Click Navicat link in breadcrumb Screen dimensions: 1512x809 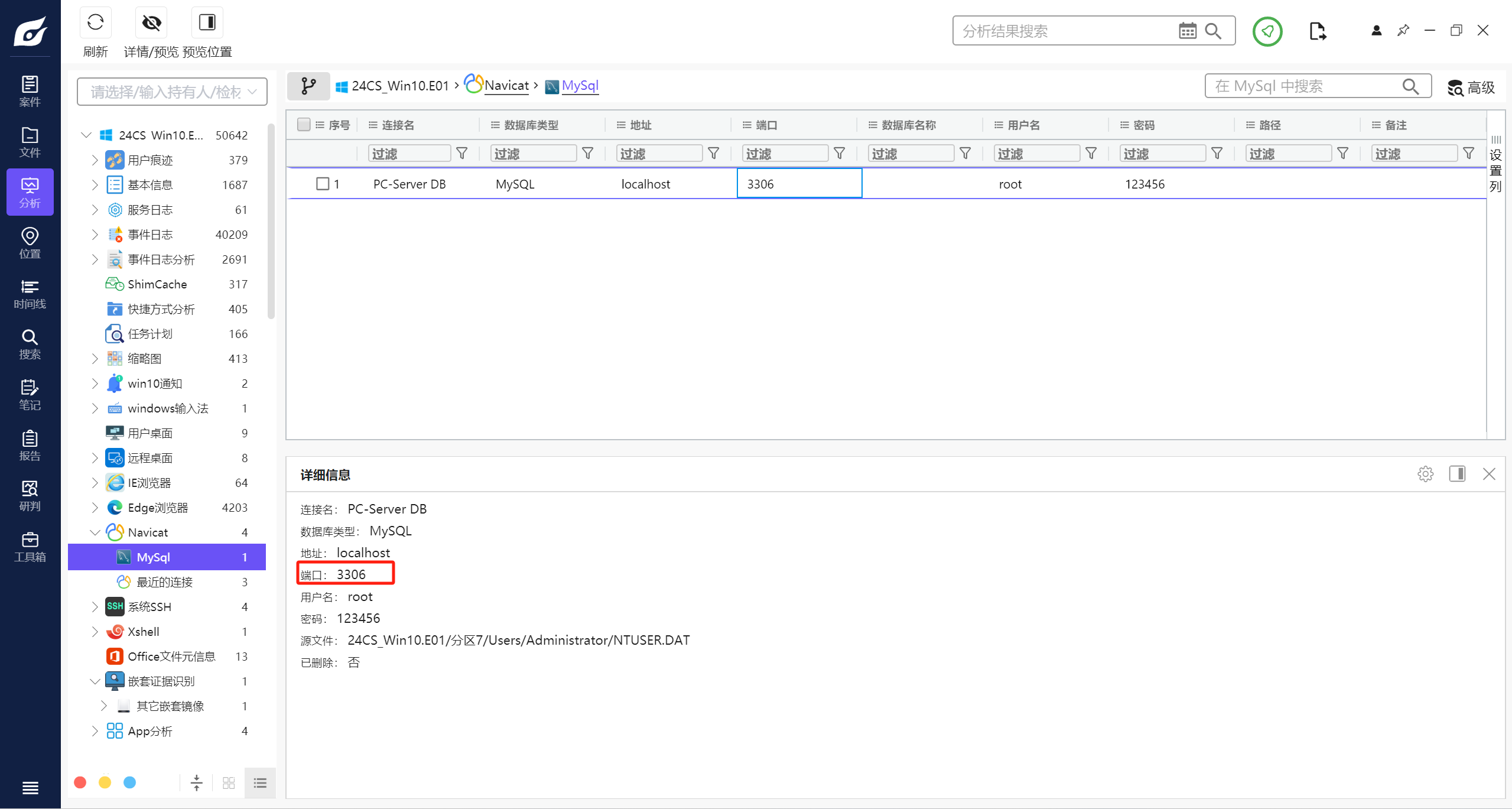[506, 86]
